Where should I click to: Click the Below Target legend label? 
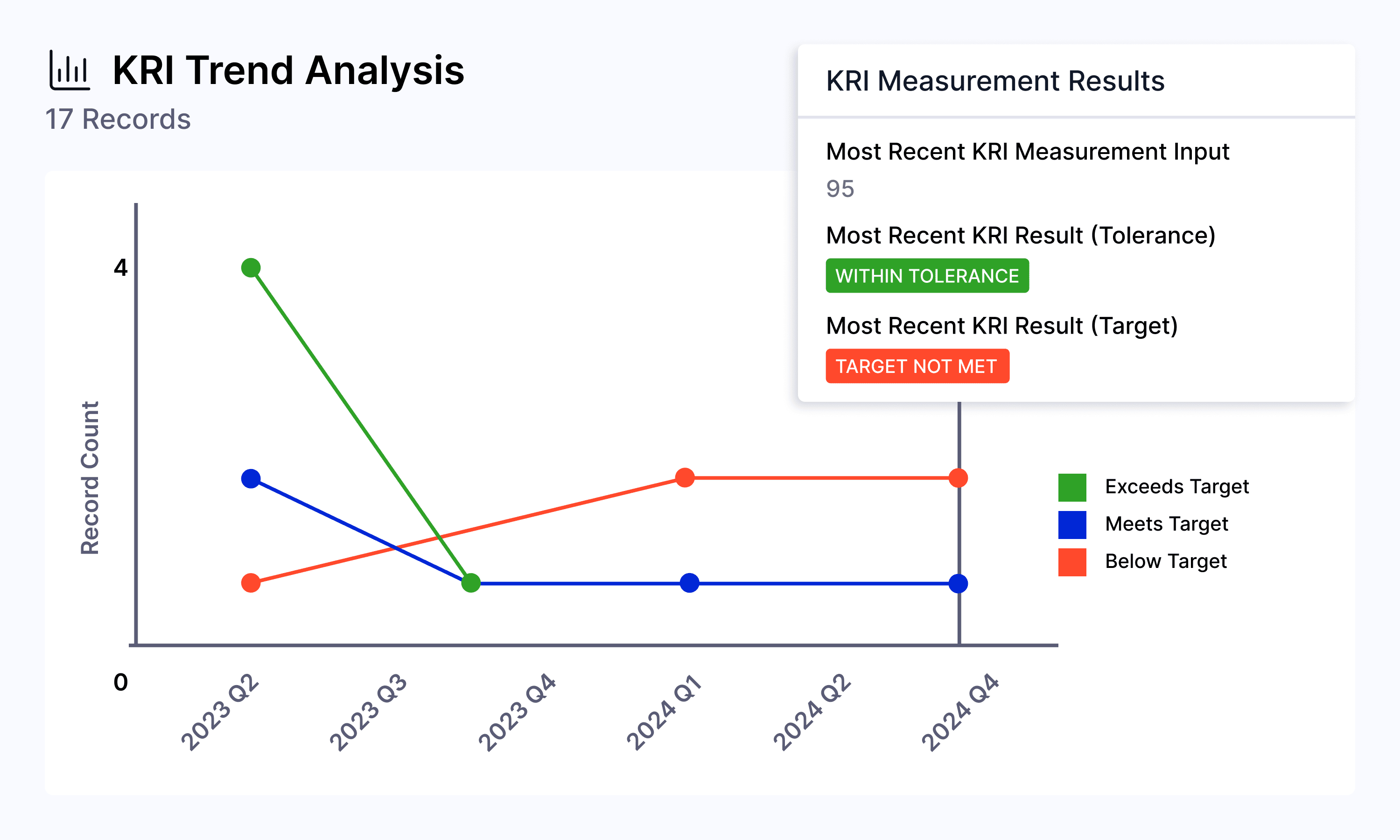[1166, 561]
